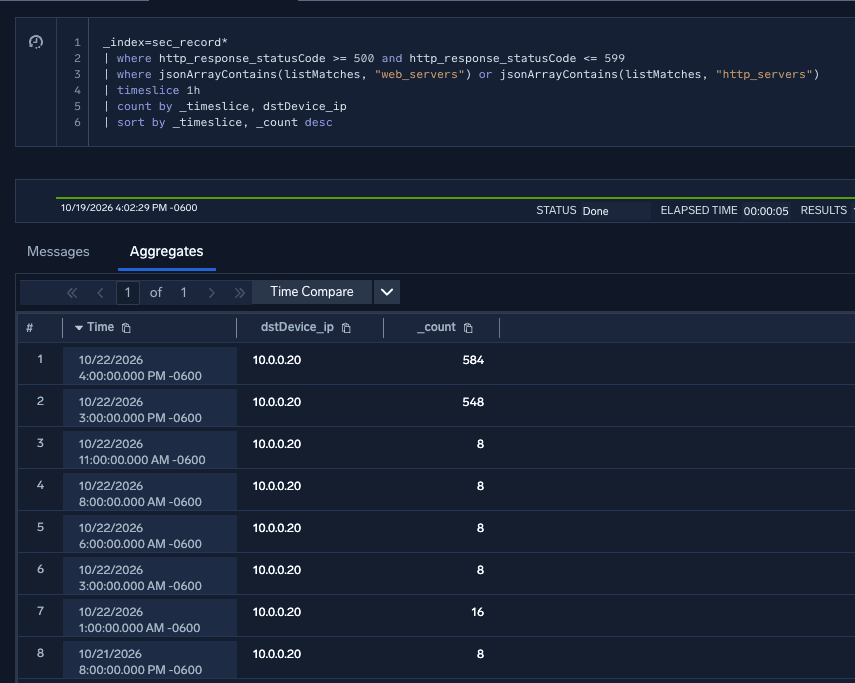Copy the Time column values icon
This screenshot has width=855, height=683.
[126, 328]
